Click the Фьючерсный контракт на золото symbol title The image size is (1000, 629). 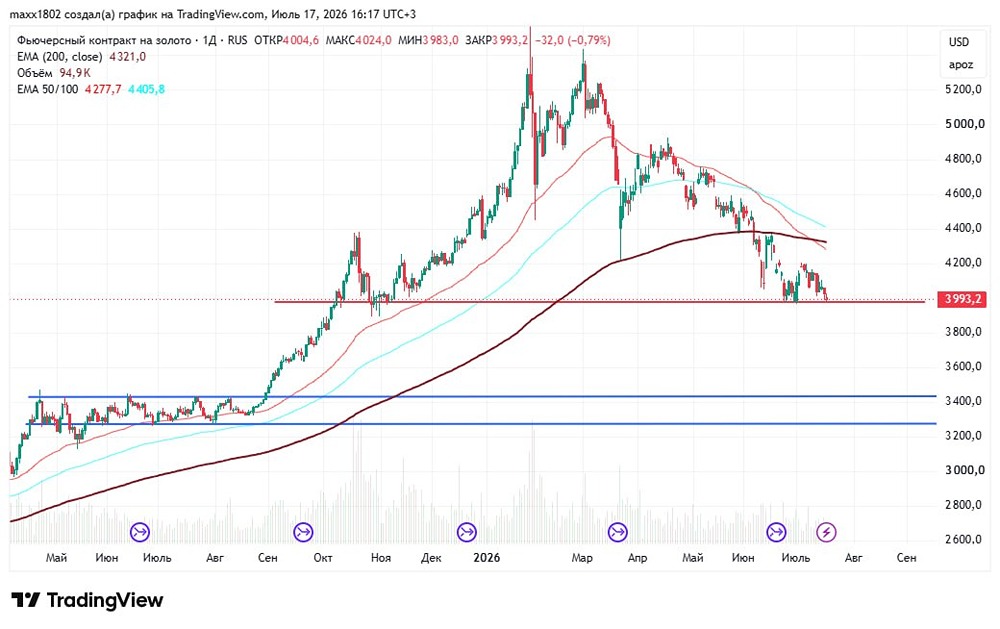pos(104,40)
